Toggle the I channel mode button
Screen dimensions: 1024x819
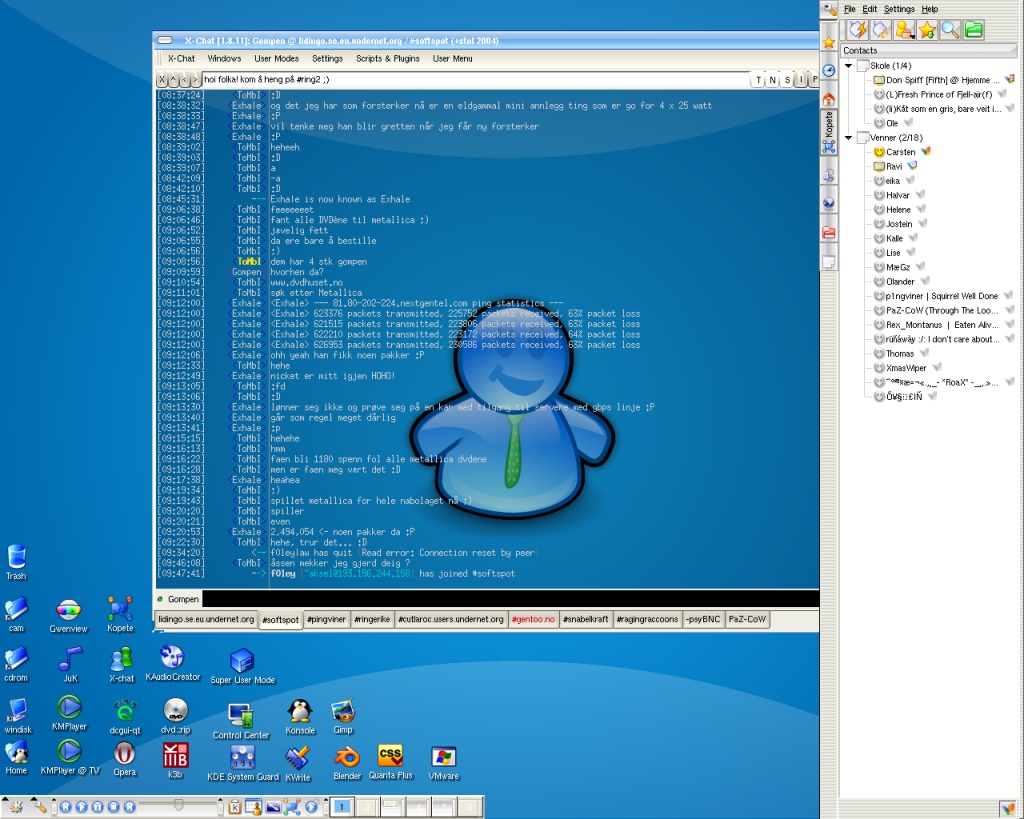801,80
